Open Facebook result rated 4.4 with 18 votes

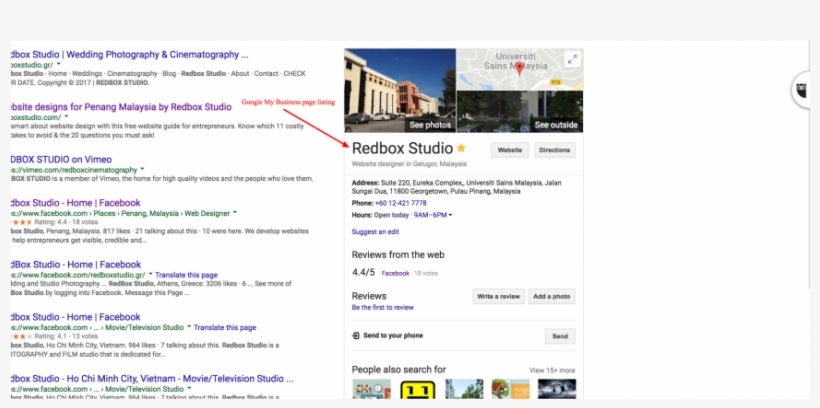coord(76,203)
